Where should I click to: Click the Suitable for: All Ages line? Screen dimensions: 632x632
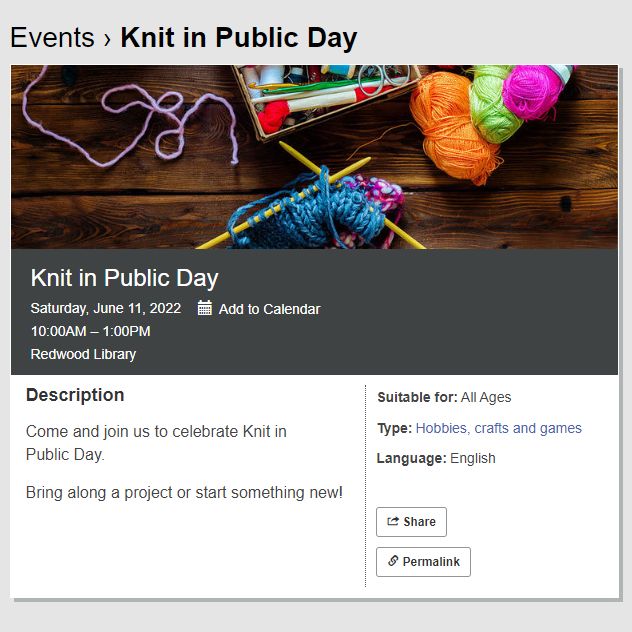(444, 397)
